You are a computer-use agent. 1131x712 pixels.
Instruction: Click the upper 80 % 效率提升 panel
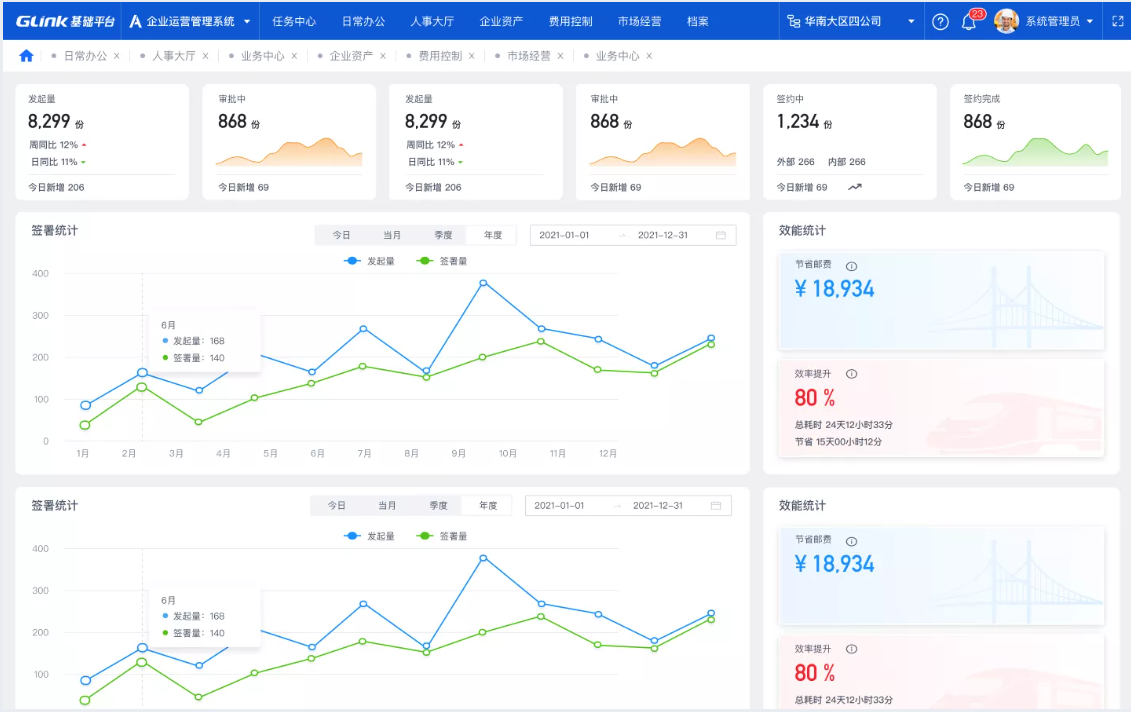[941, 408]
